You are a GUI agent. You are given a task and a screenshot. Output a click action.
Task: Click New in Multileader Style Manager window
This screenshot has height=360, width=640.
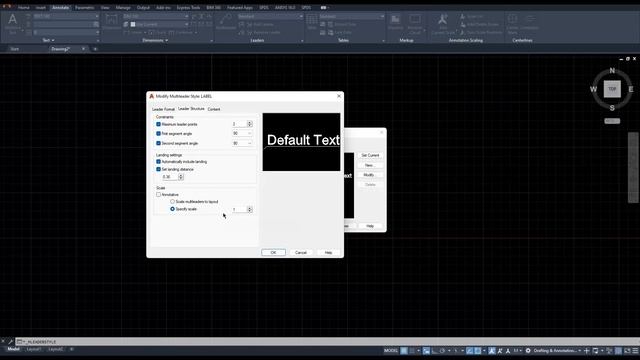pos(370,165)
